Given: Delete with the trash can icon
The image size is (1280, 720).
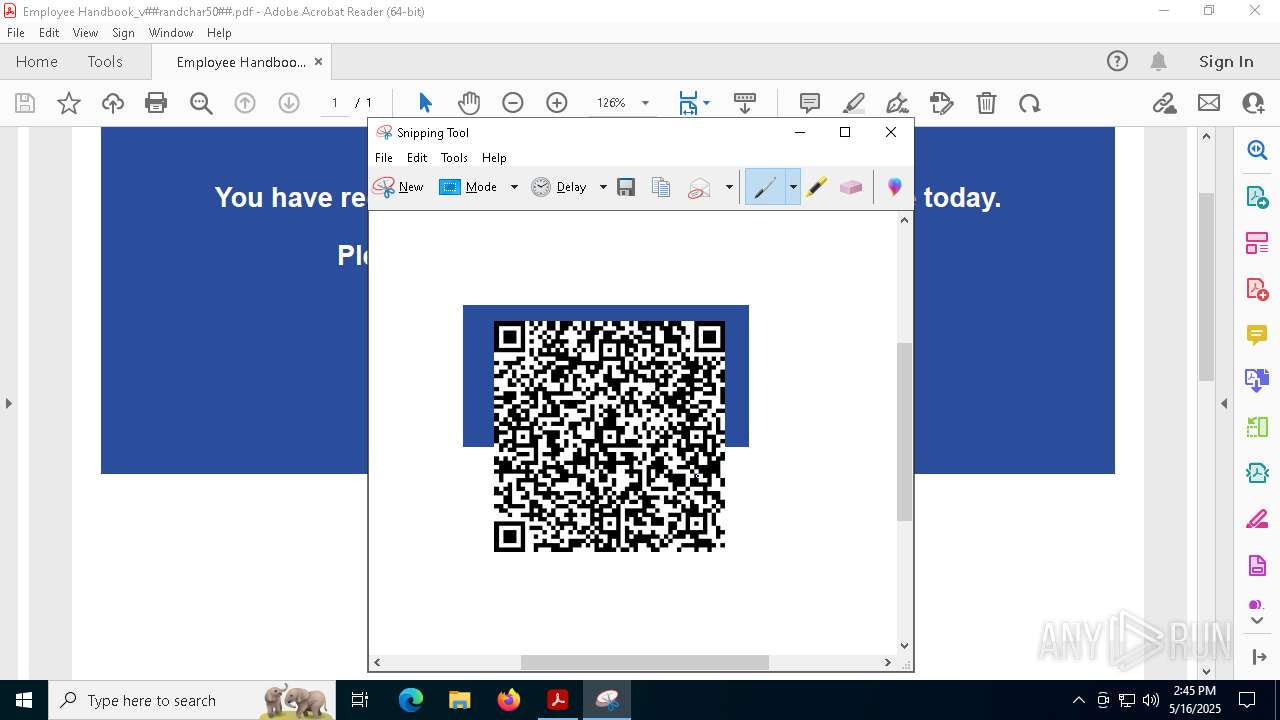Looking at the screenshot, I should [986, 103].
